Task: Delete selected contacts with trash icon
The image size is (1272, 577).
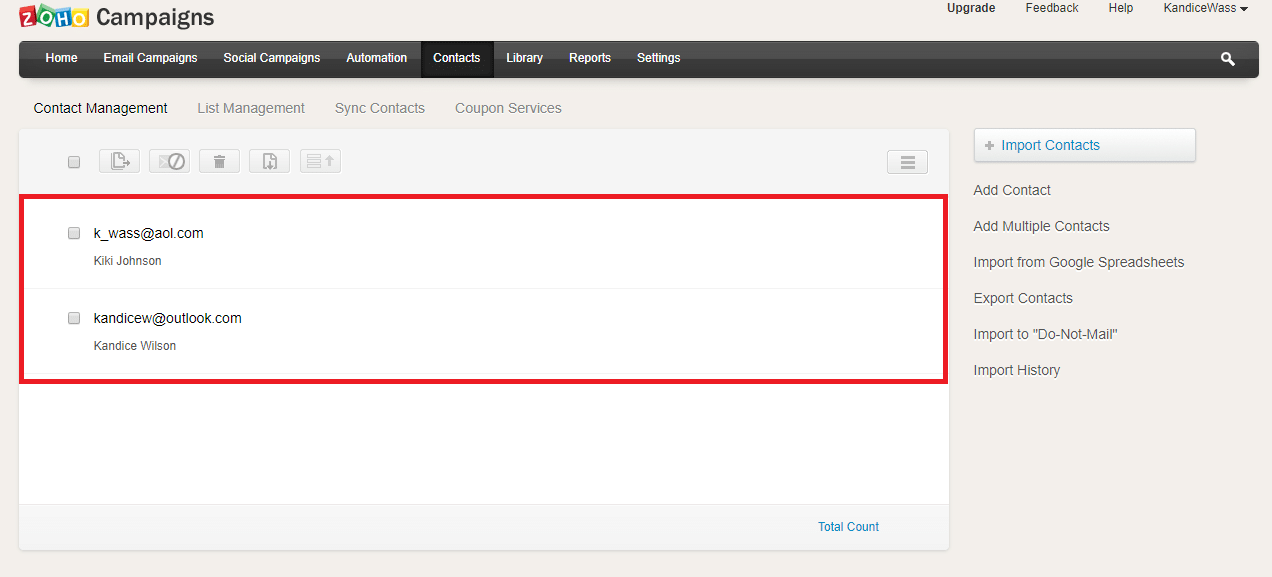Action: (219, 161)
